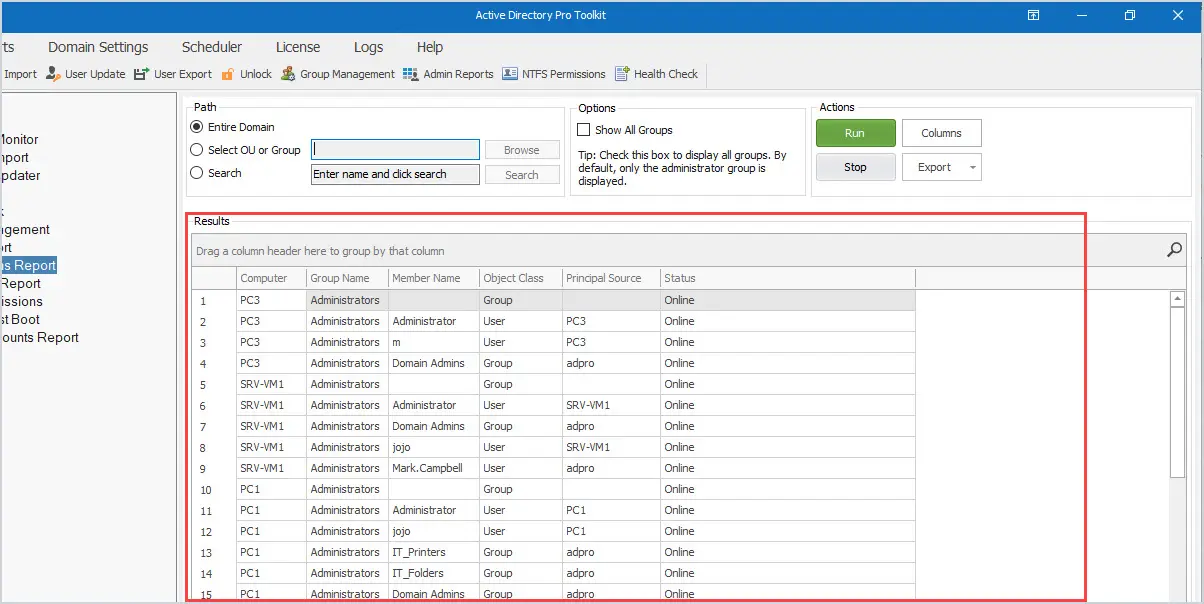The width and height of the screenshot is (1204, 604).
Task: Click 'Domain Admins' in row 7
Action: click(x=433, y=426)
